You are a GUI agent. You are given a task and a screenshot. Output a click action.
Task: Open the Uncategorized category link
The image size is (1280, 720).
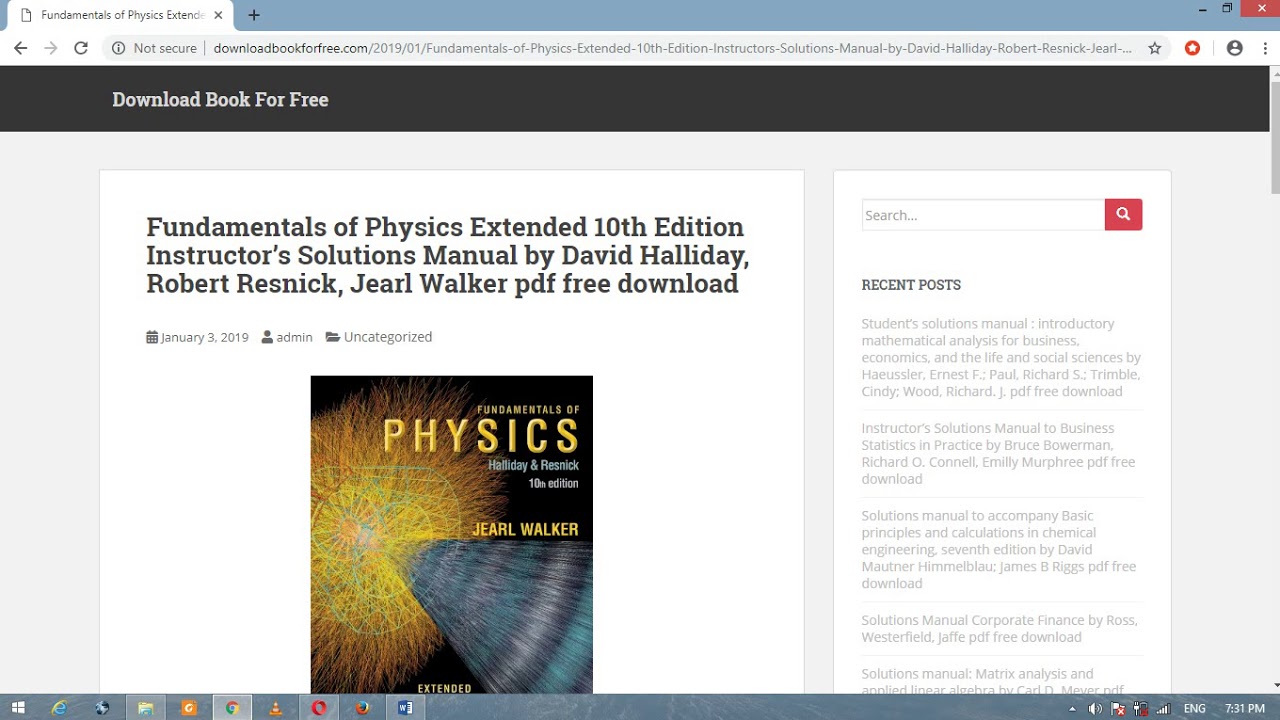pos(388,337)
